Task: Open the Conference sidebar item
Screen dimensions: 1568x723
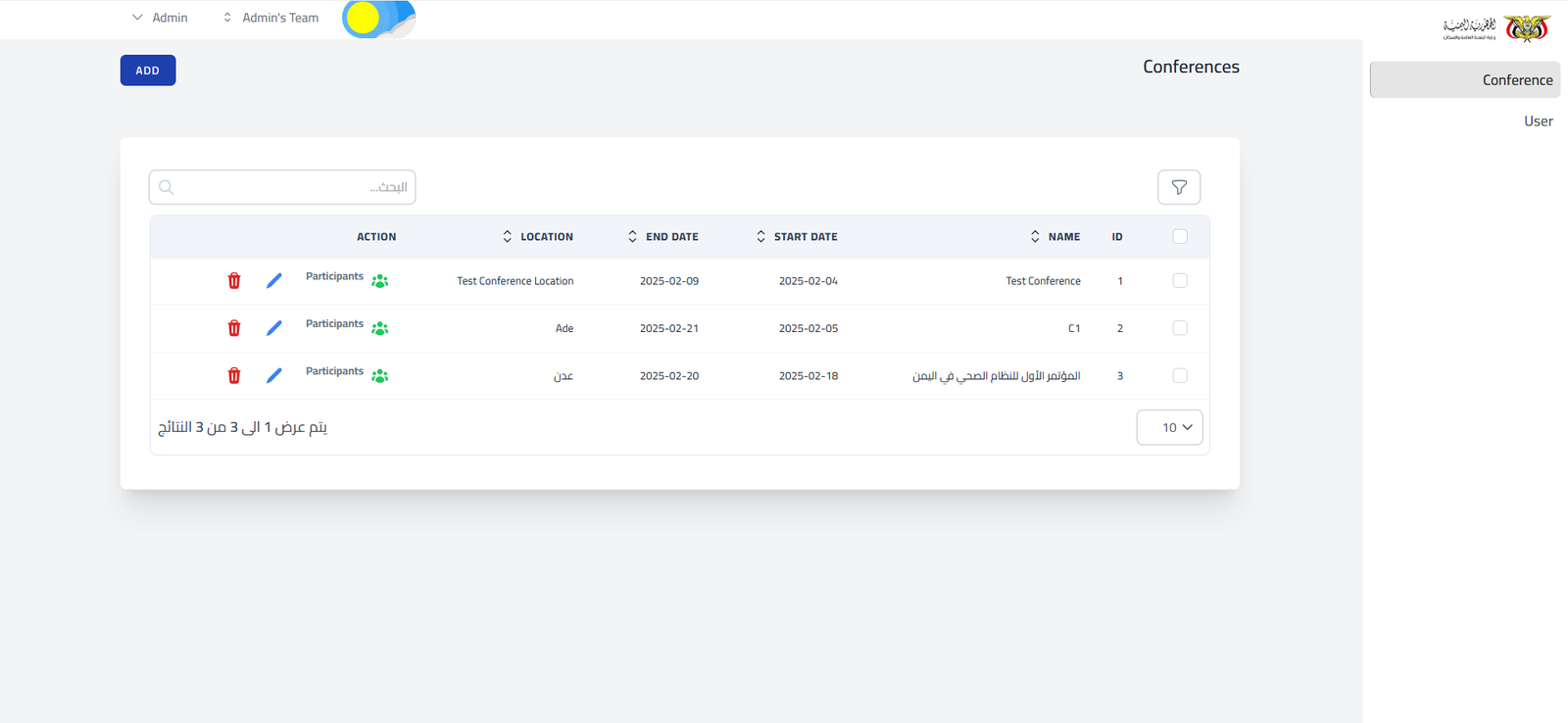Action: 1464,80
